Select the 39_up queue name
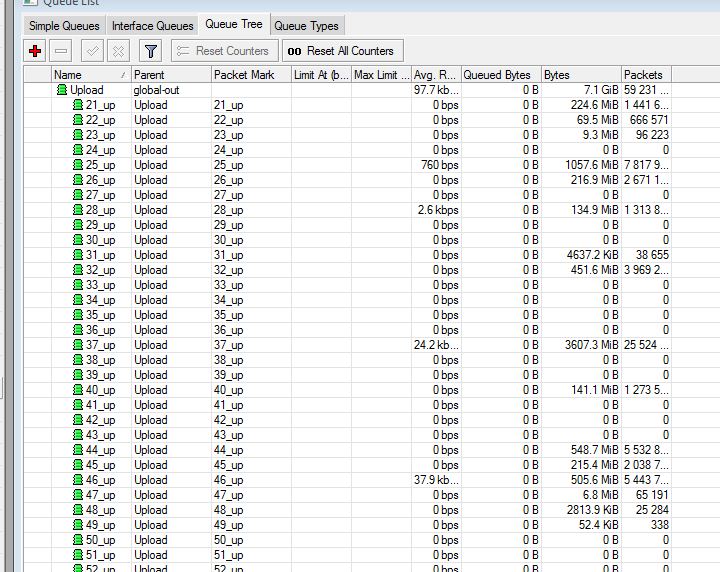 [x=100, y=375]
